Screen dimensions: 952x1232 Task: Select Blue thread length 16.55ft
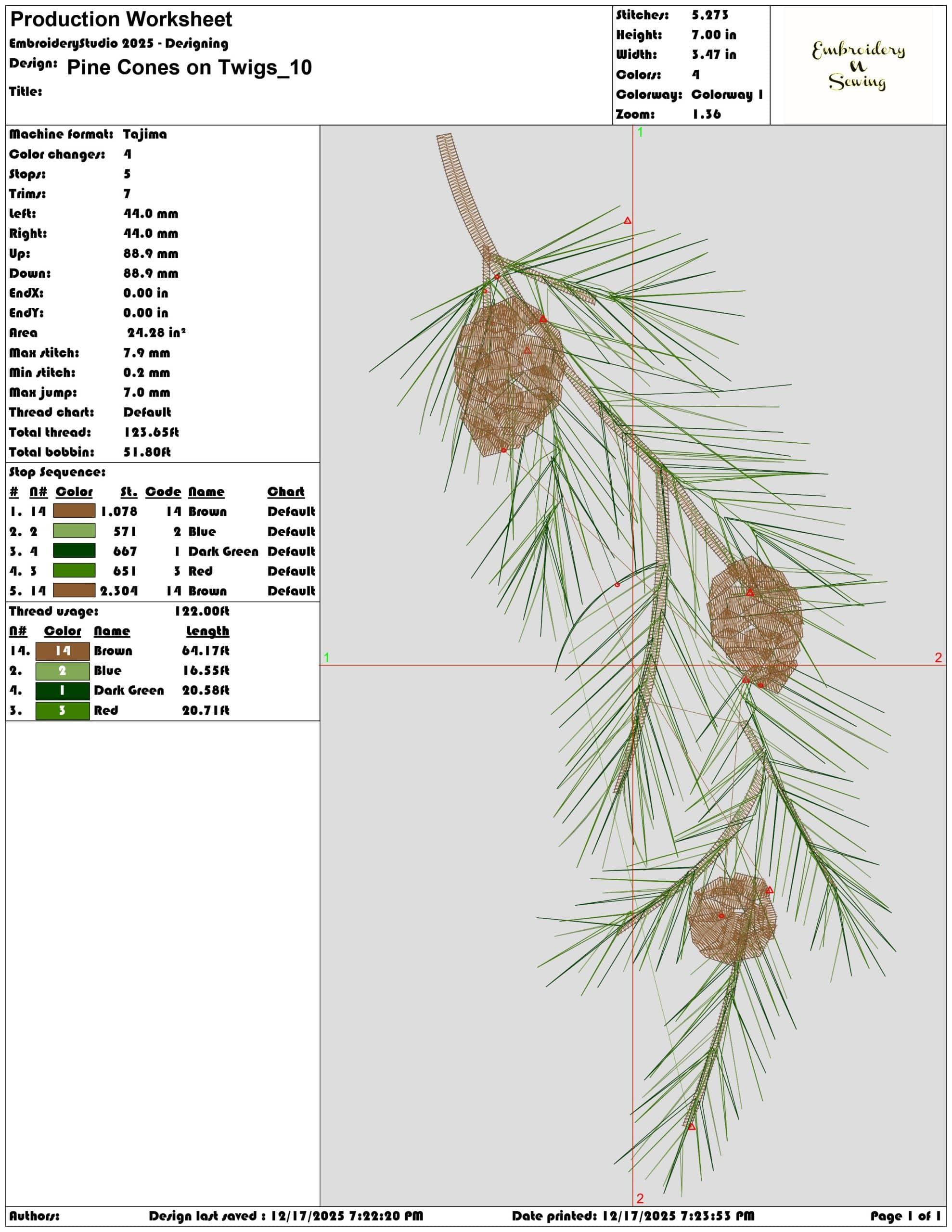(206, 670)
